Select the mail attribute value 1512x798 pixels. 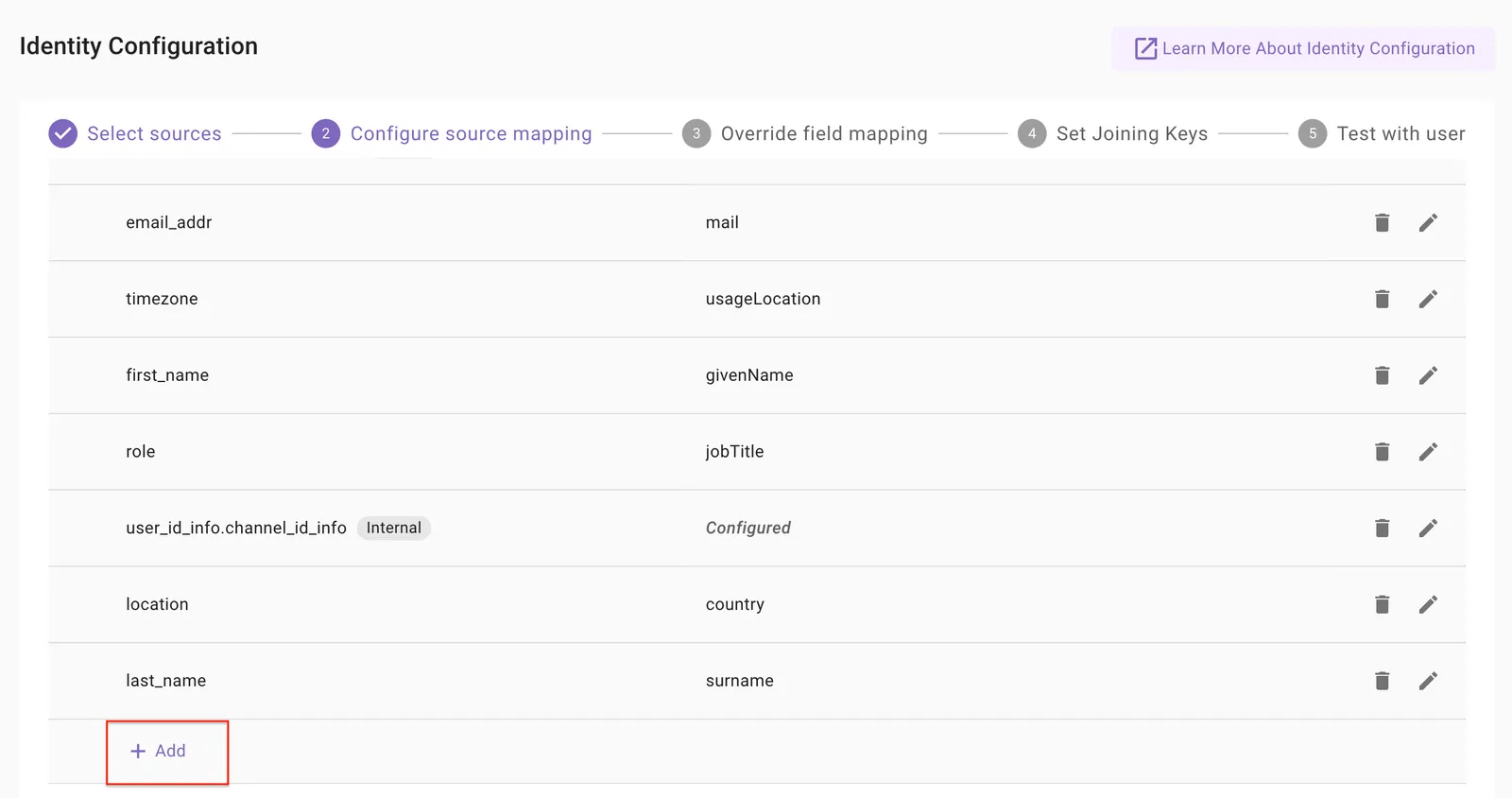click(722, 222)
